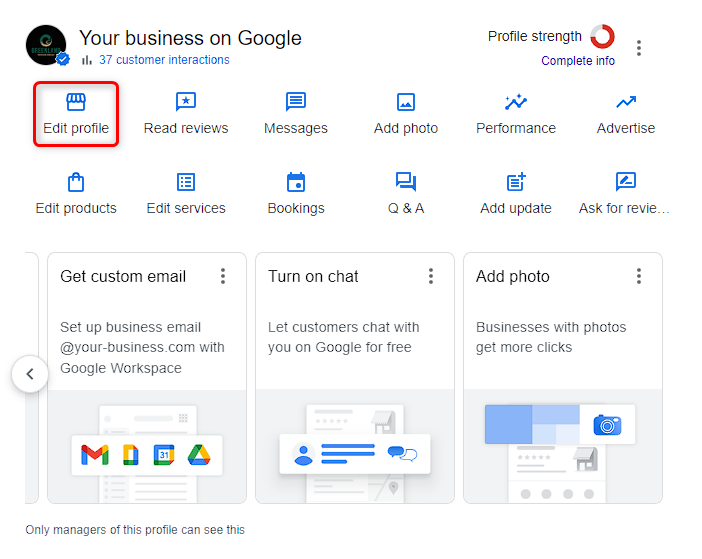The image size is (702, 559).
Task: Click the Bookings label
Action: pyautogui.click(x=295, y=209)
